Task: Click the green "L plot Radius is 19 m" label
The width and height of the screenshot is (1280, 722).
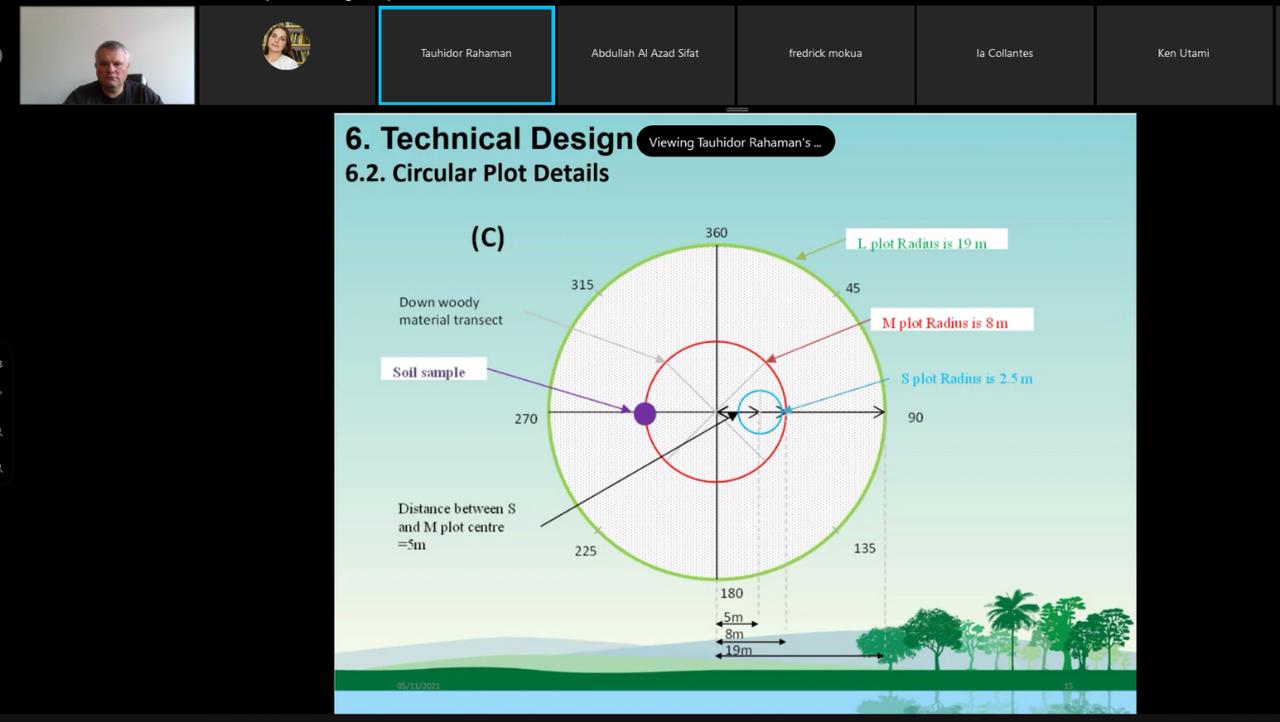Action: click(925, 241)
